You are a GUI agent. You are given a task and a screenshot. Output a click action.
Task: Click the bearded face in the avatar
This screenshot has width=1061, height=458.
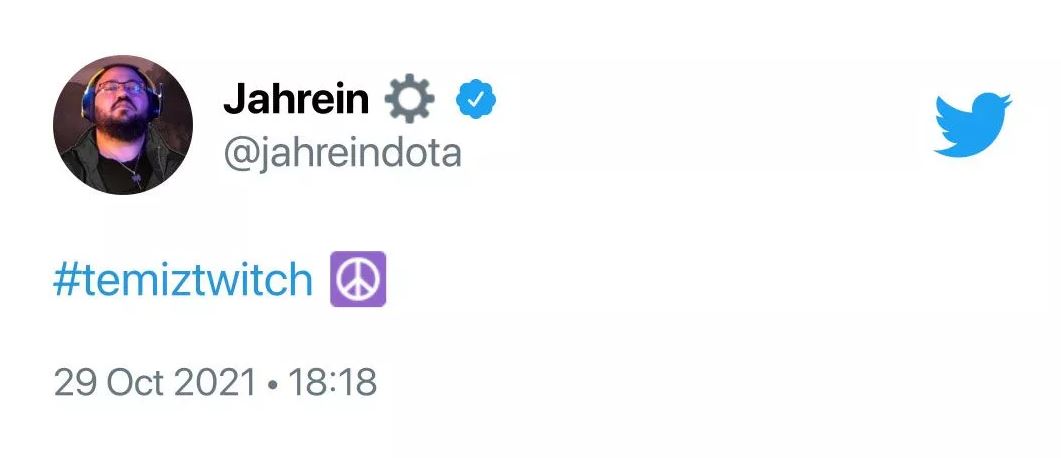click(121, 112)
